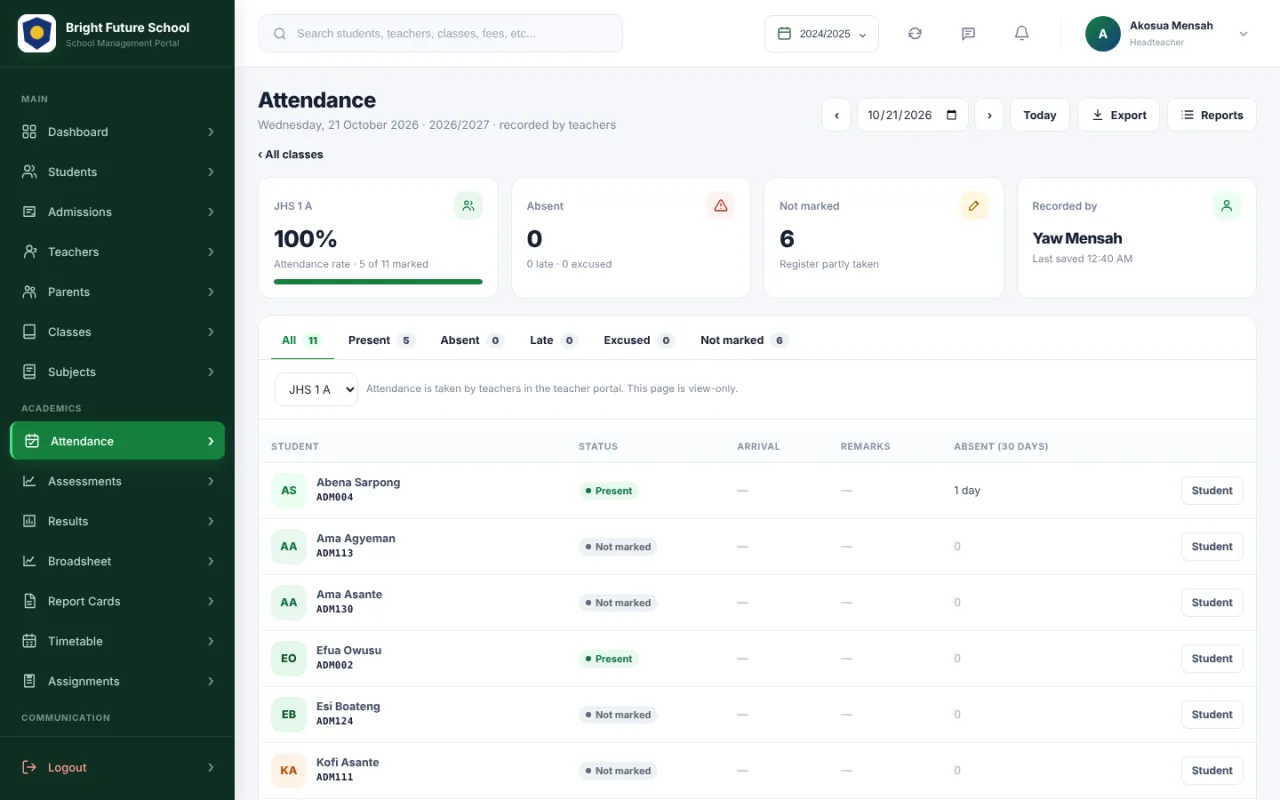This screenshot has width=1280, height=800.
Task: Click the refresh sync icon in top bar
Action: point(915,34)
